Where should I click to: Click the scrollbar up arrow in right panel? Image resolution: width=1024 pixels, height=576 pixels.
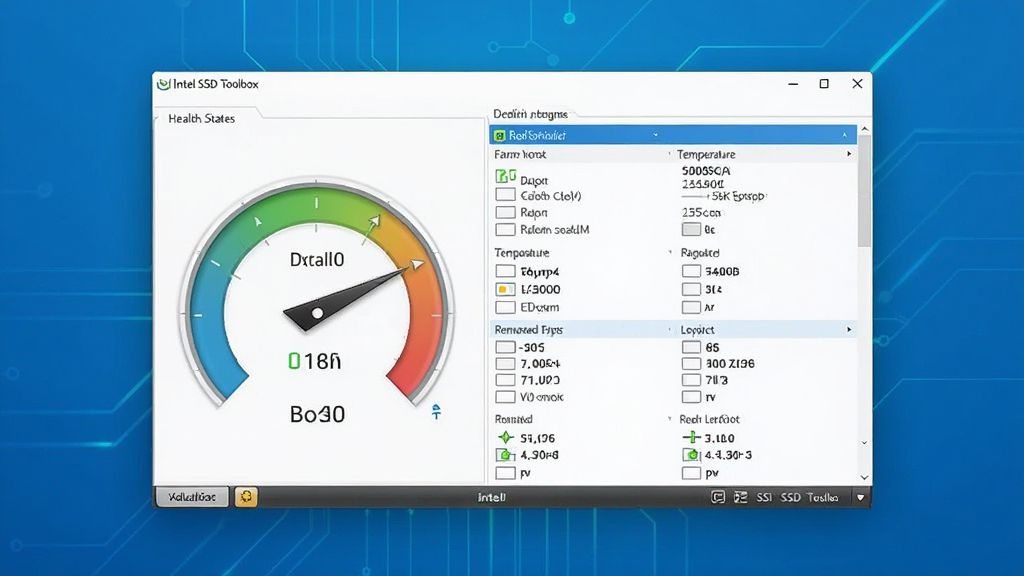(x=865, y=129)
